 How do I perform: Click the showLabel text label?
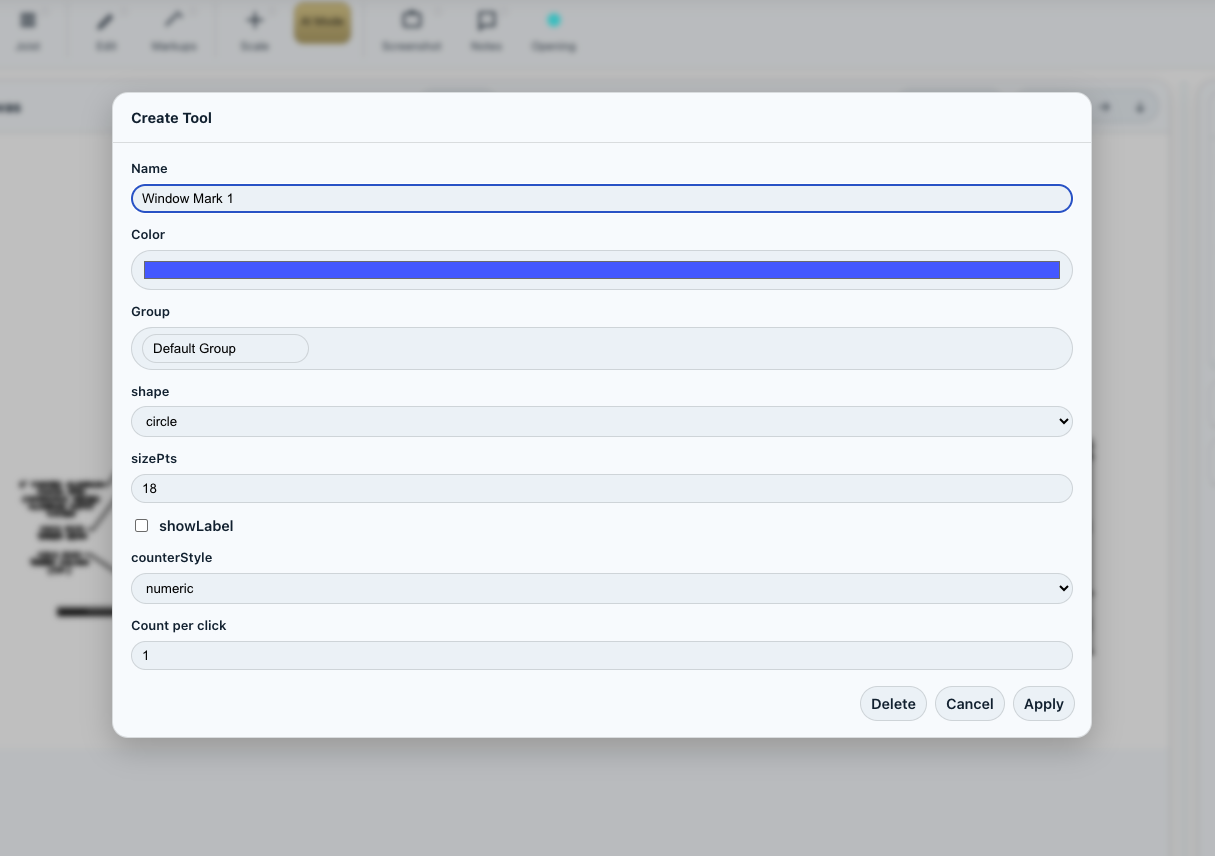(x=196, y=526)
